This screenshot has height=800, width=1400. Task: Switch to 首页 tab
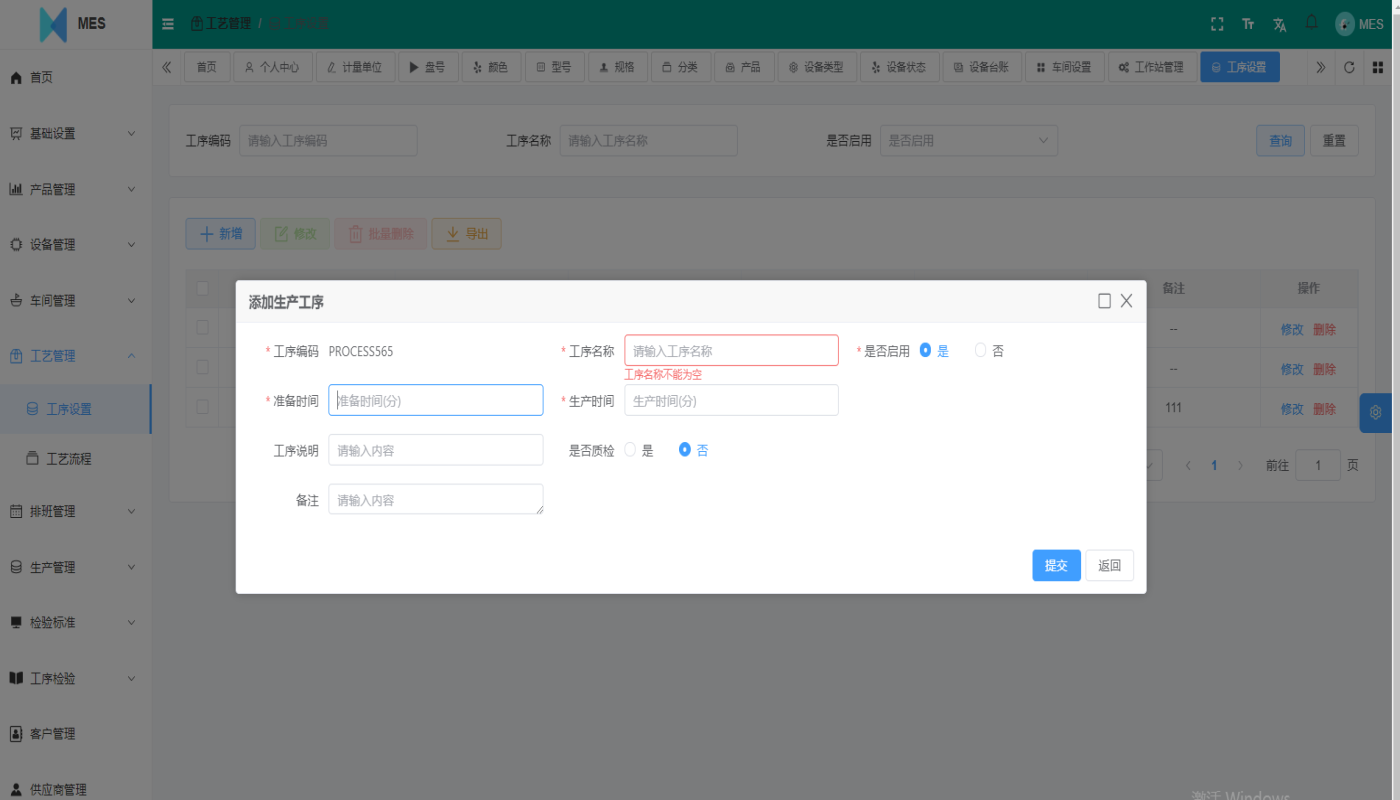pos(206,67)
